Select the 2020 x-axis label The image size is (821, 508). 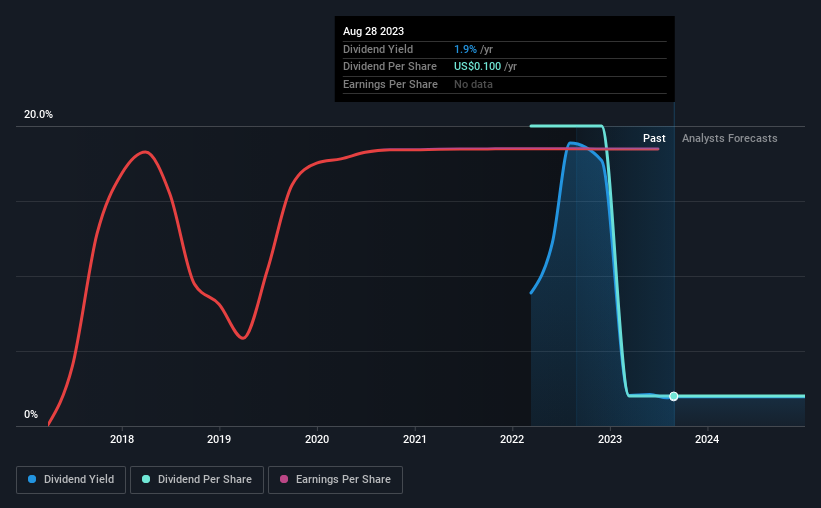point(317,439)
